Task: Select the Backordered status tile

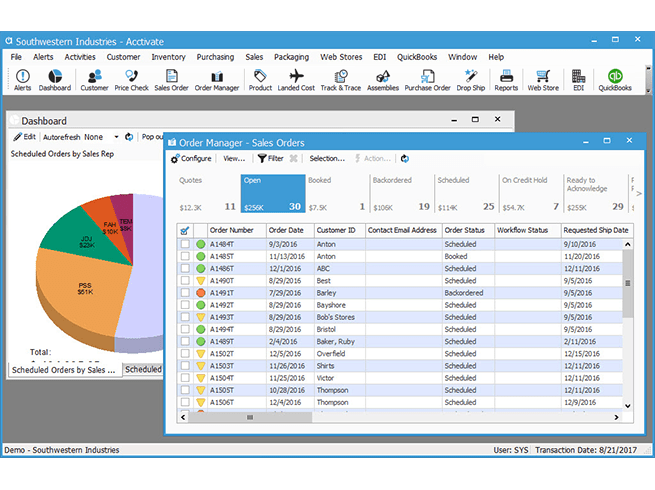Action: tap(401, 194)
